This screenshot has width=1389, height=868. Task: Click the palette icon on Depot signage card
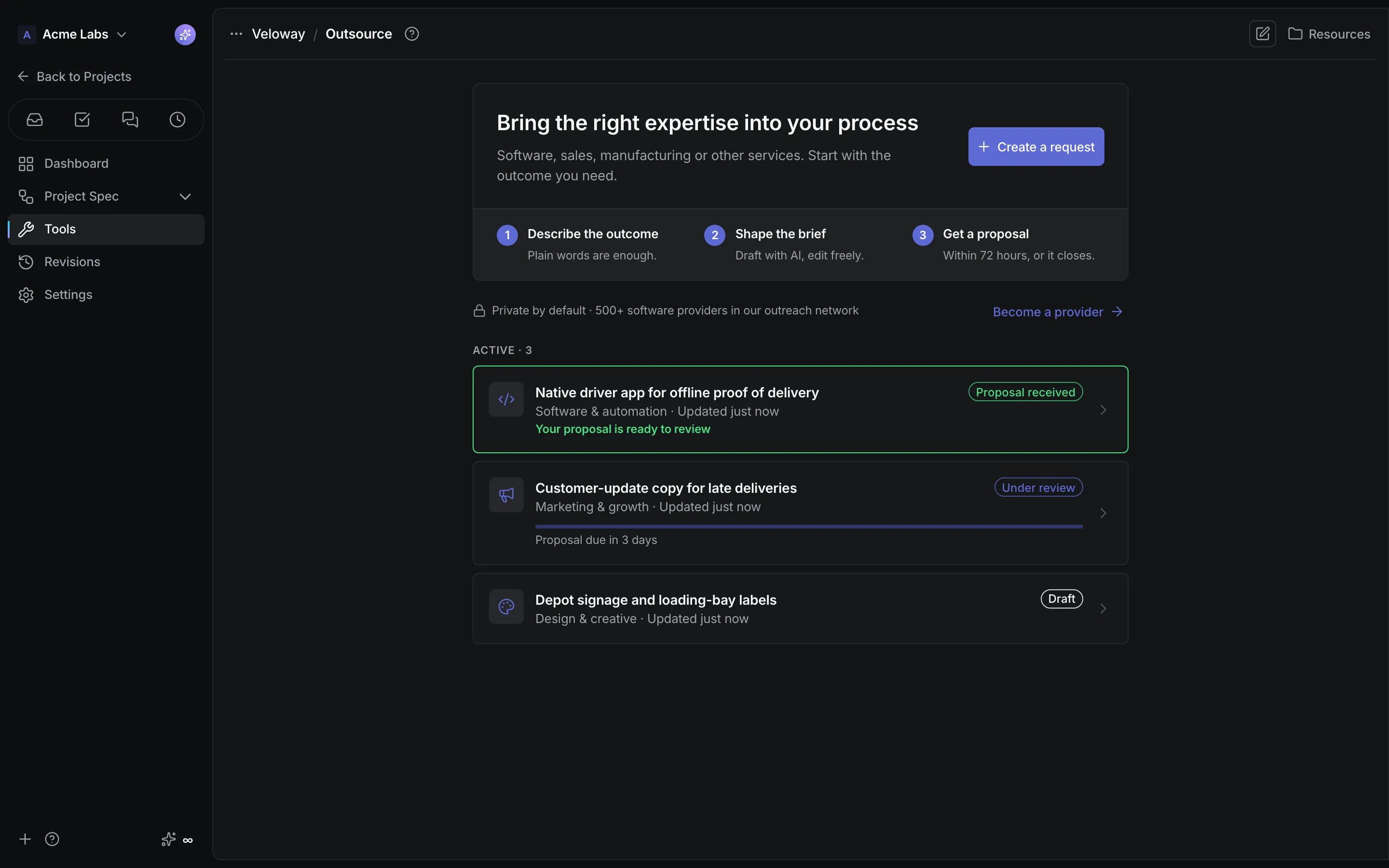506,606
